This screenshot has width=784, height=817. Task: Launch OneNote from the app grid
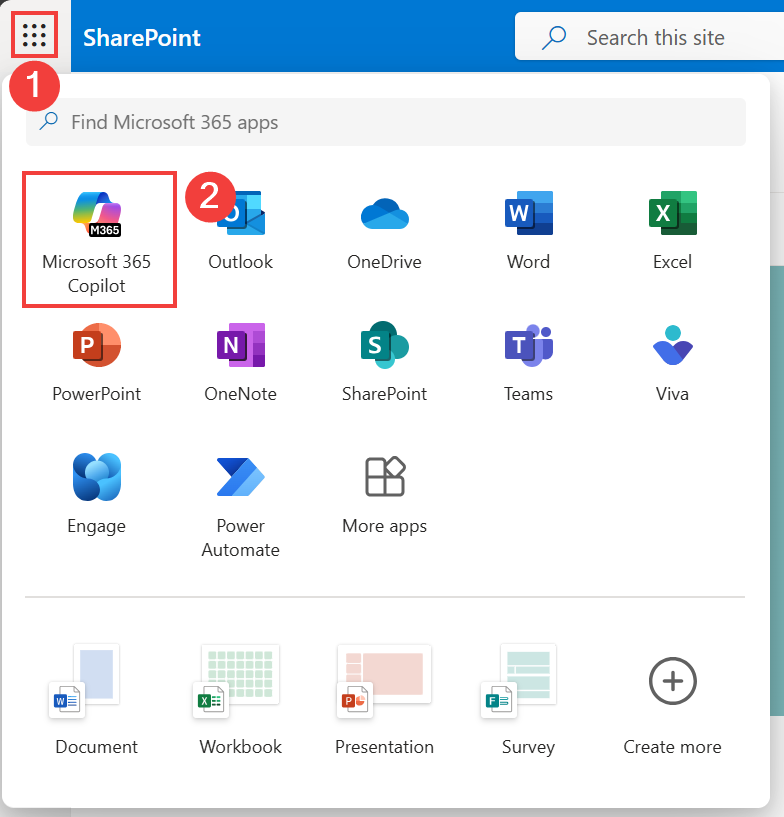(x=240, y=362)
